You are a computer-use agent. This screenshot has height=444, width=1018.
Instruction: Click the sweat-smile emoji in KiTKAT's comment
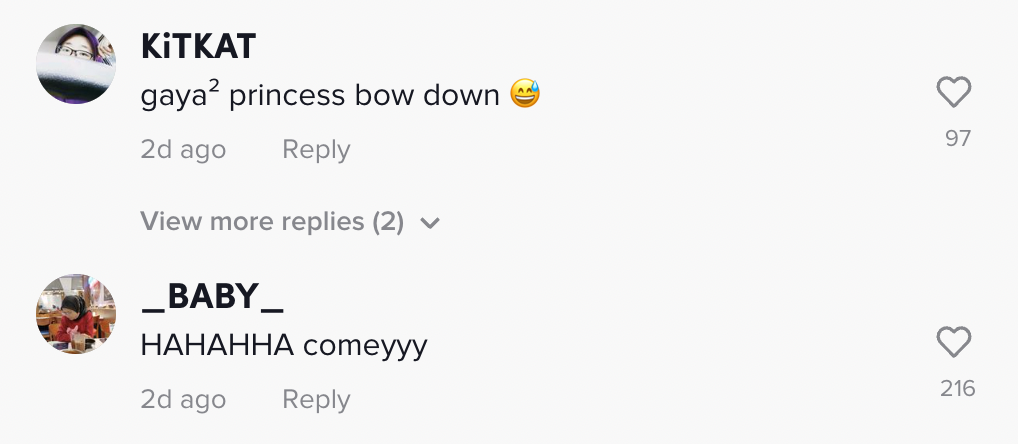[x=525, y=96]
